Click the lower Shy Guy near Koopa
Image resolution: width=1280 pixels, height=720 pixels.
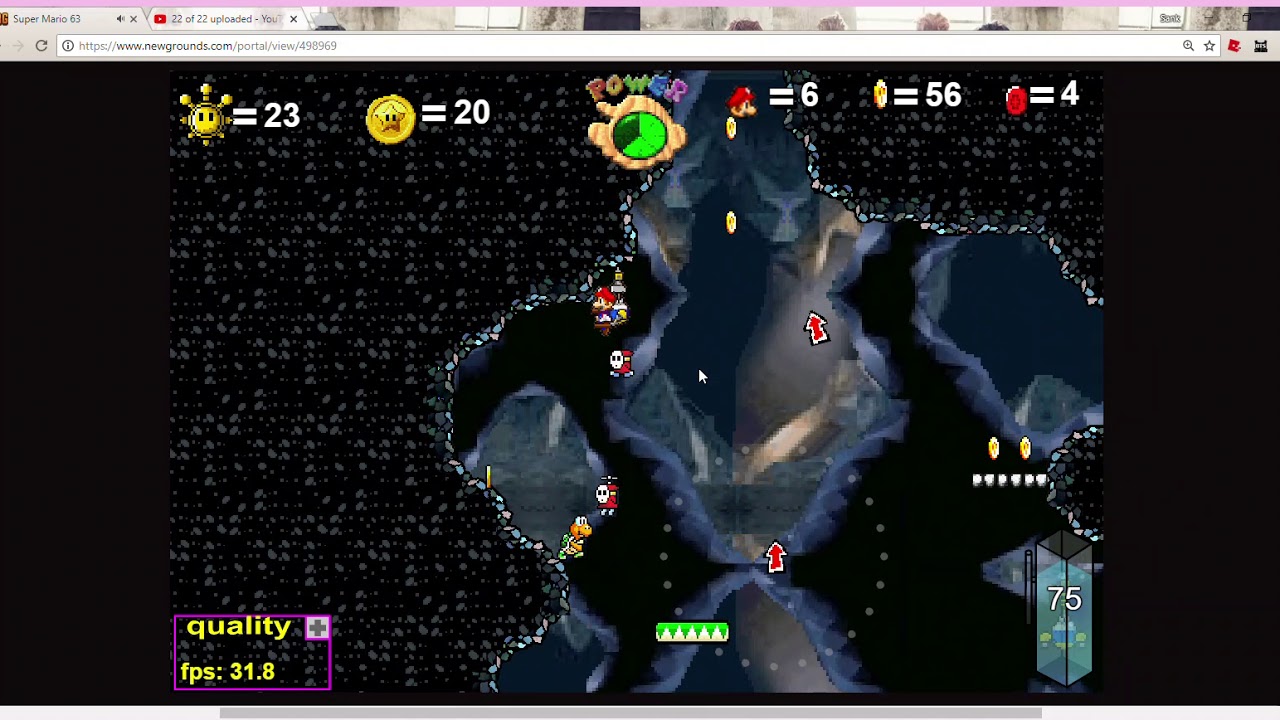pyautogui.click(x=607, y=494)
